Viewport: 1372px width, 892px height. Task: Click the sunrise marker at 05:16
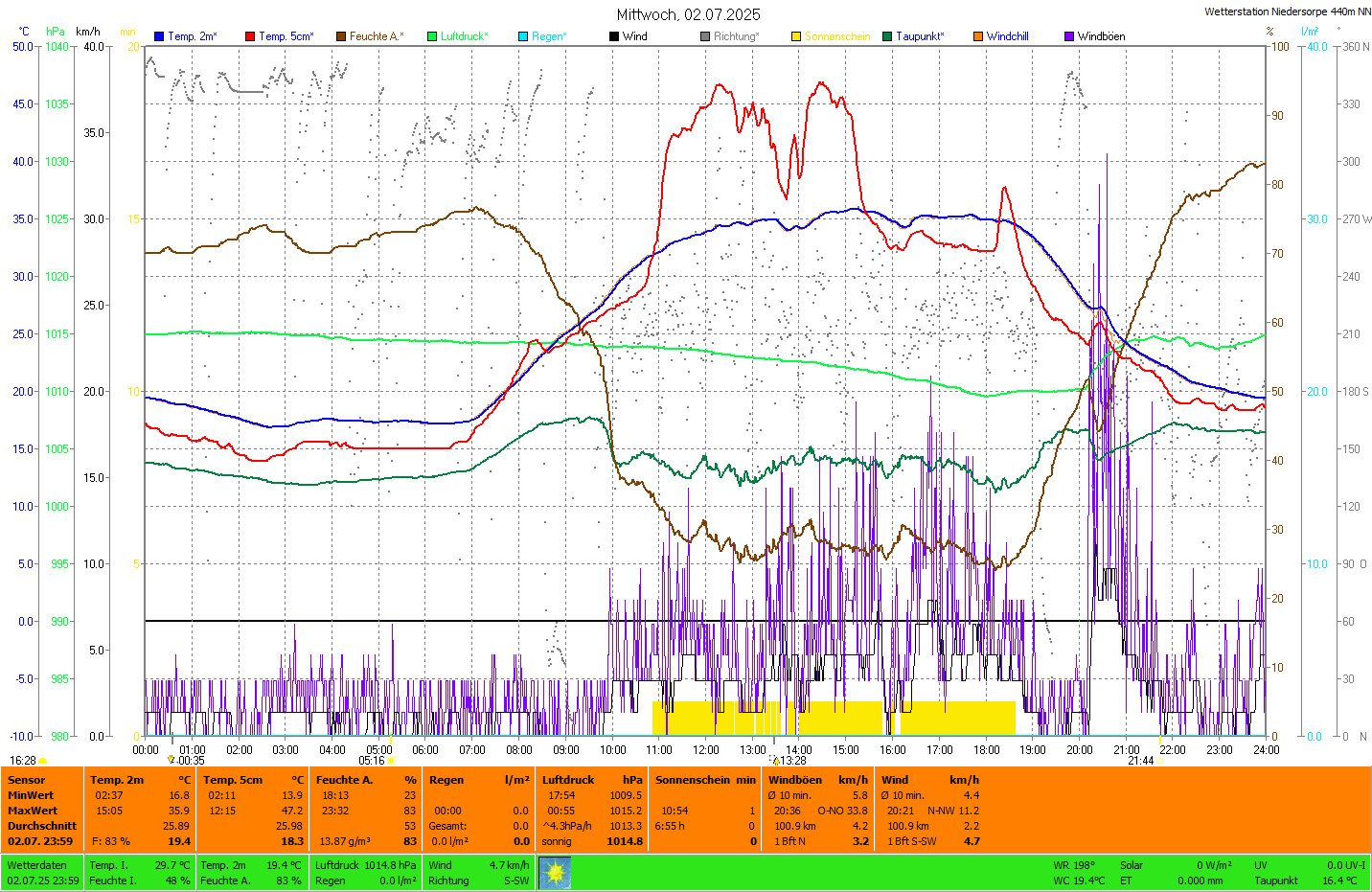click(x=390, y=761)
